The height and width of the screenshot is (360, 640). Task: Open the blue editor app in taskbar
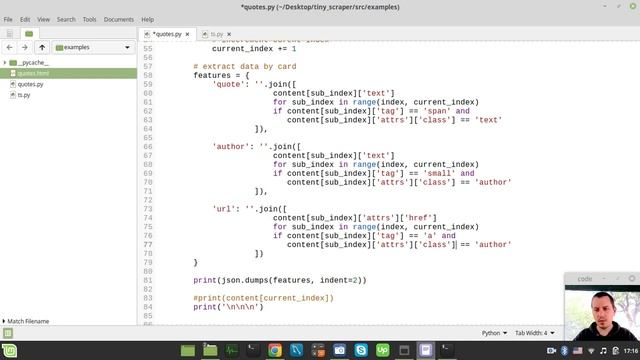[x=296, y=350]
